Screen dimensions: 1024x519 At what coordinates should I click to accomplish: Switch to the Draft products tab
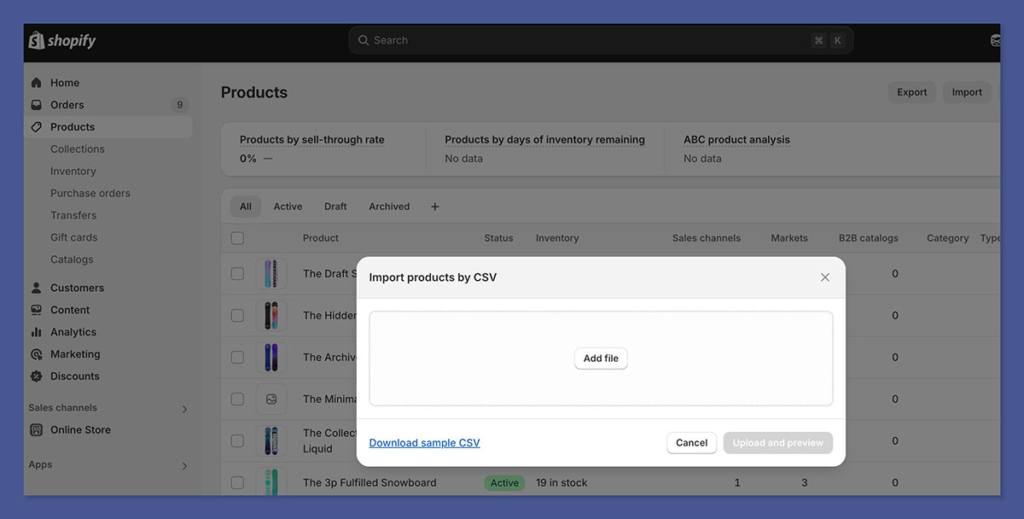[336, 206]
